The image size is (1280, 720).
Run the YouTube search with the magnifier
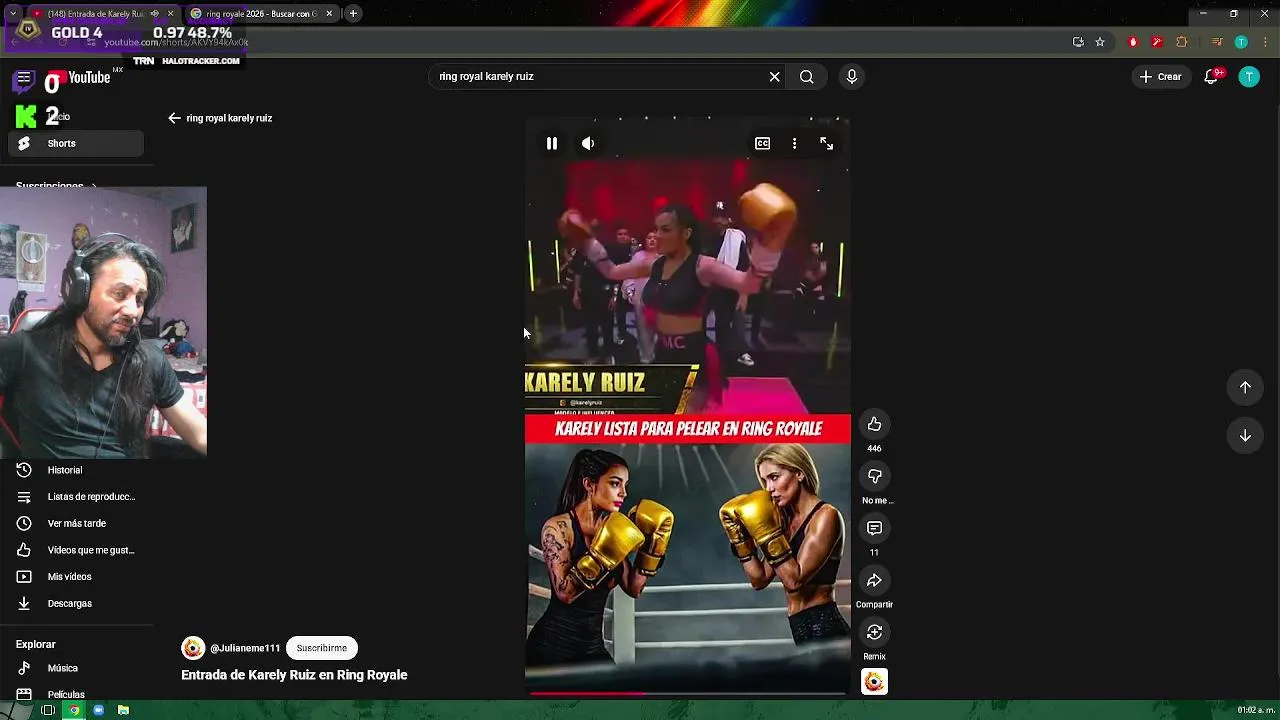807,77
